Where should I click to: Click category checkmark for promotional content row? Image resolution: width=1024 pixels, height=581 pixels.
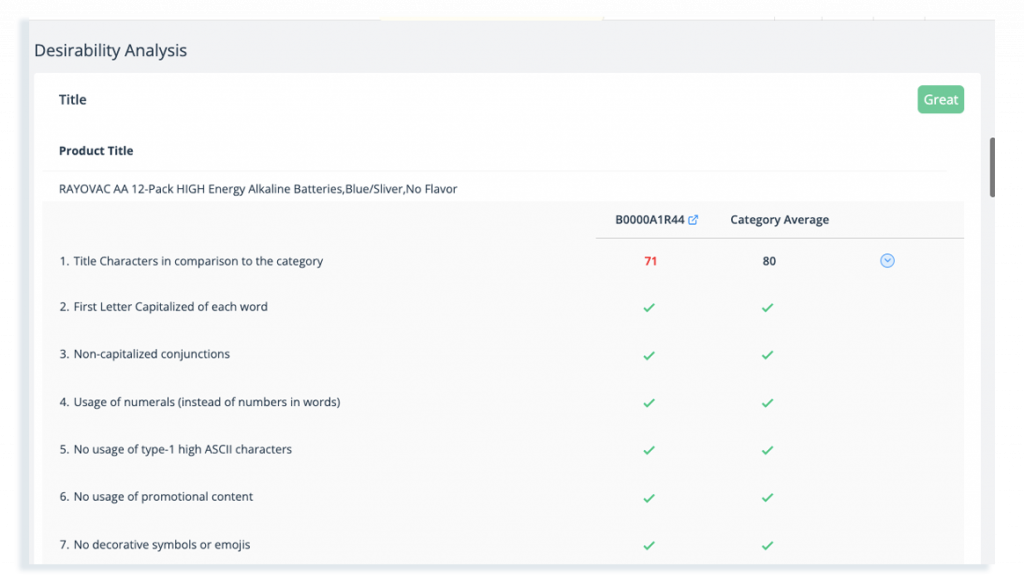coord(767,497)
